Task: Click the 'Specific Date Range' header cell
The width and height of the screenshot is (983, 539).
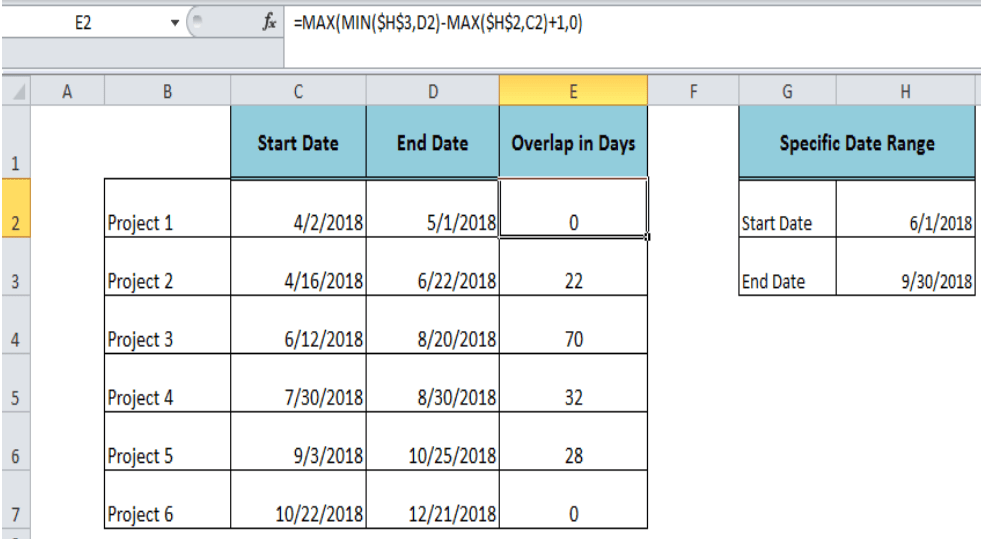Action: point(857,142)
